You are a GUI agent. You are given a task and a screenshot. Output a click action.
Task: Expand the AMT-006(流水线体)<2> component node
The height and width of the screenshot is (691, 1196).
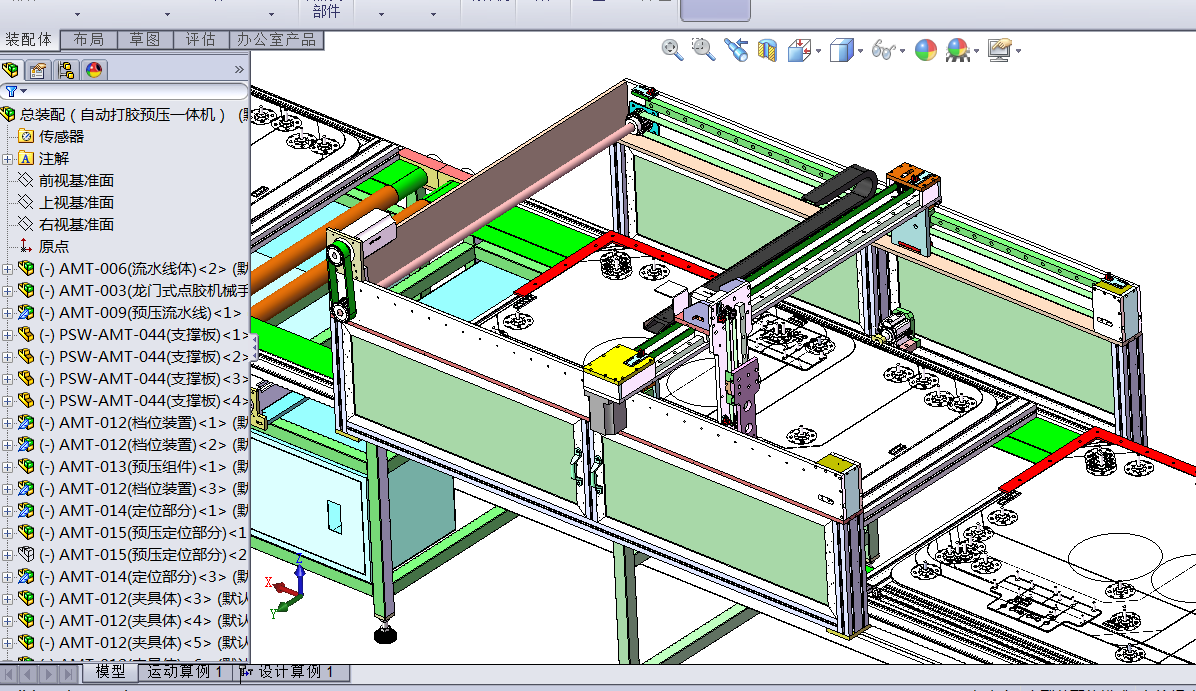(8, 269)
